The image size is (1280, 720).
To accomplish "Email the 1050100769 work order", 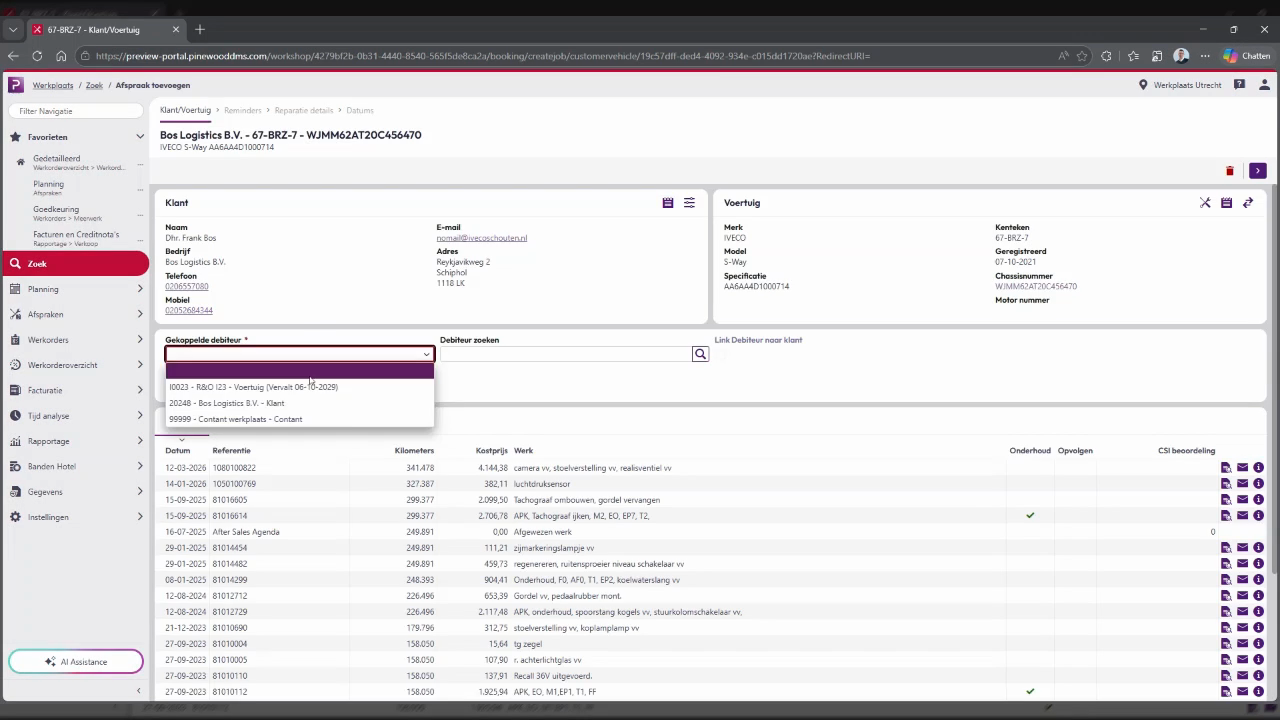I will (1243, 484).
